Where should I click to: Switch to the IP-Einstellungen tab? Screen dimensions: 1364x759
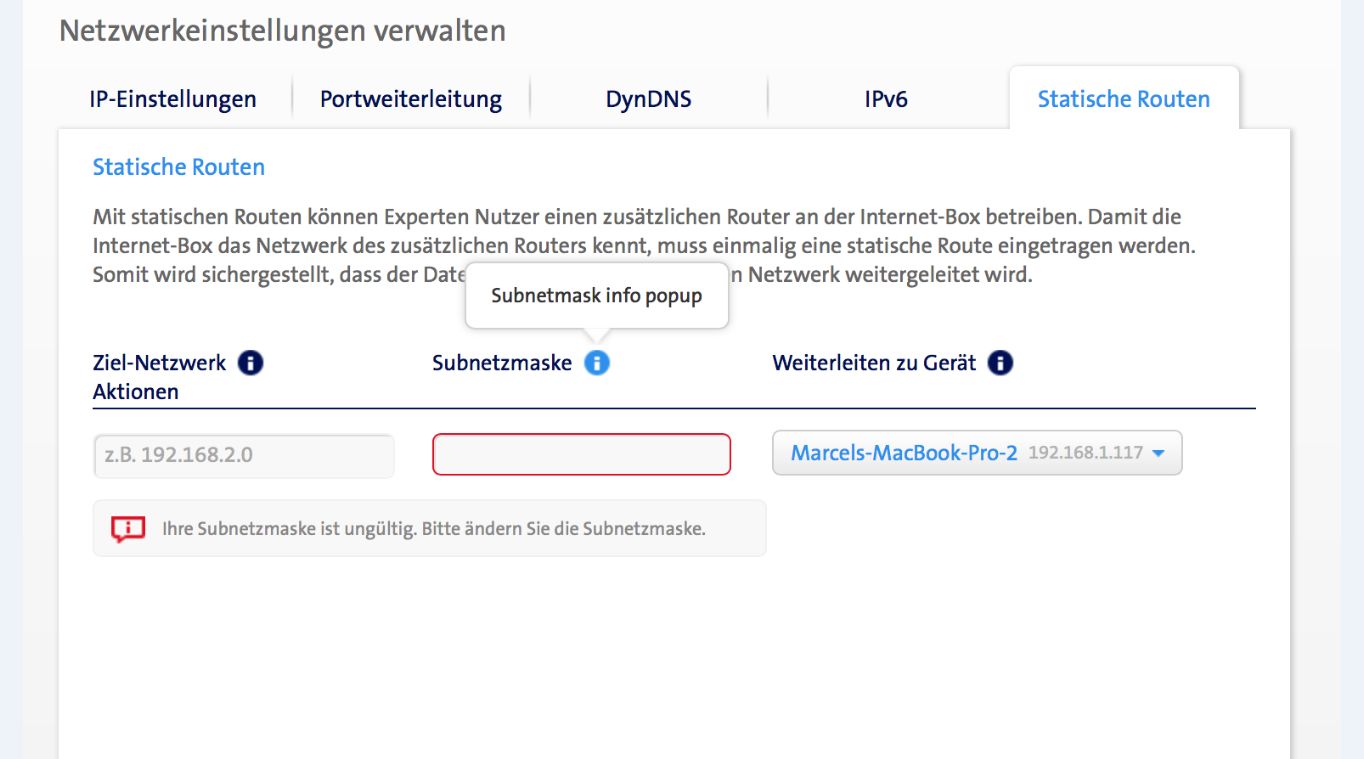173,99
